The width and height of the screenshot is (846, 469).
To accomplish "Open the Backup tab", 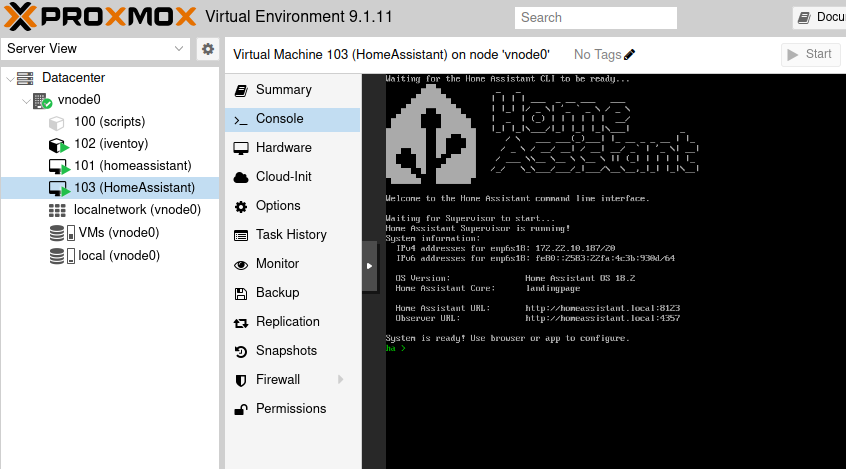I will click(293, 293).
